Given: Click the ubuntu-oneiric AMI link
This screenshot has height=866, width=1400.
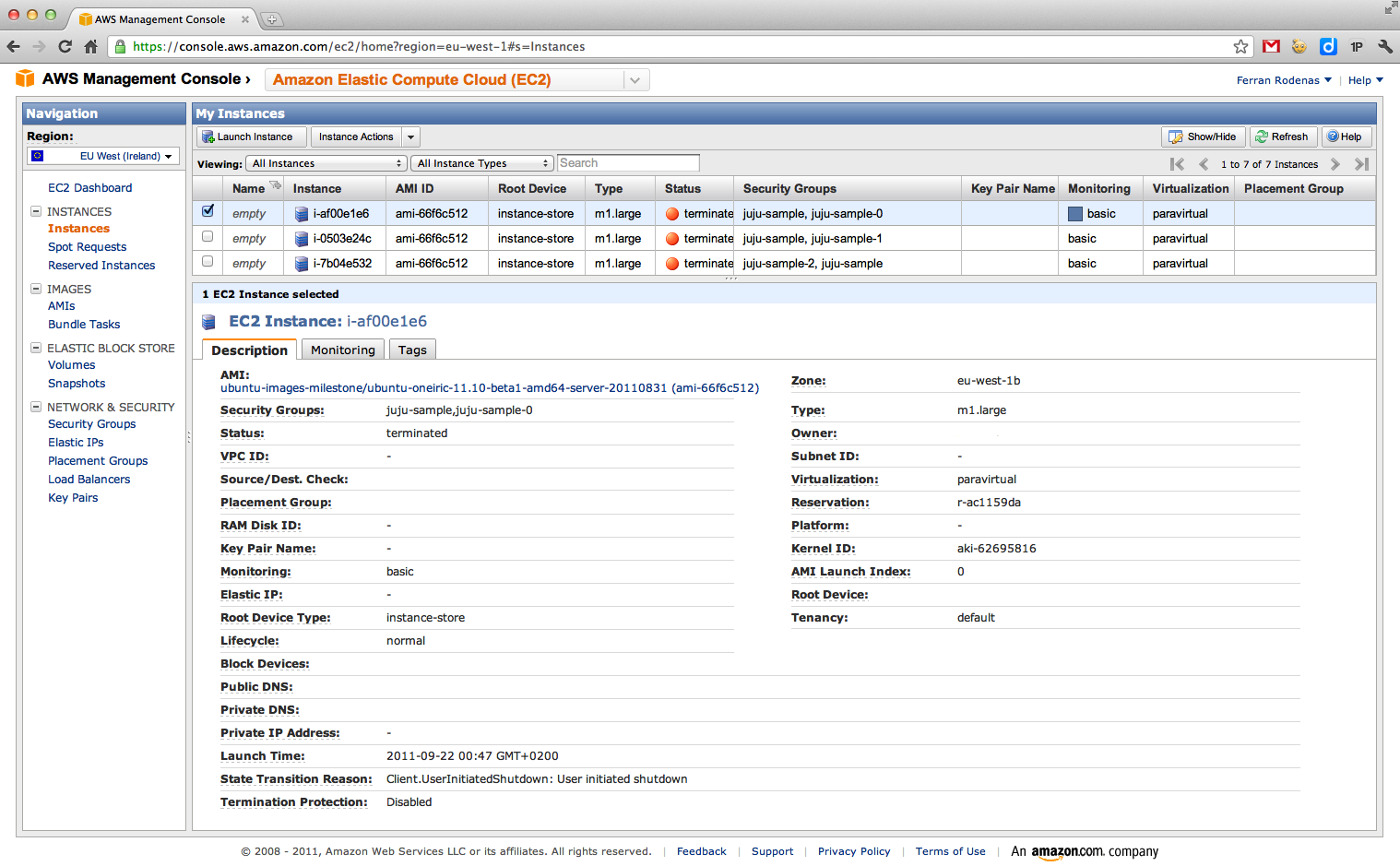Looking at the screenshot, I should (x=490, y=388).
